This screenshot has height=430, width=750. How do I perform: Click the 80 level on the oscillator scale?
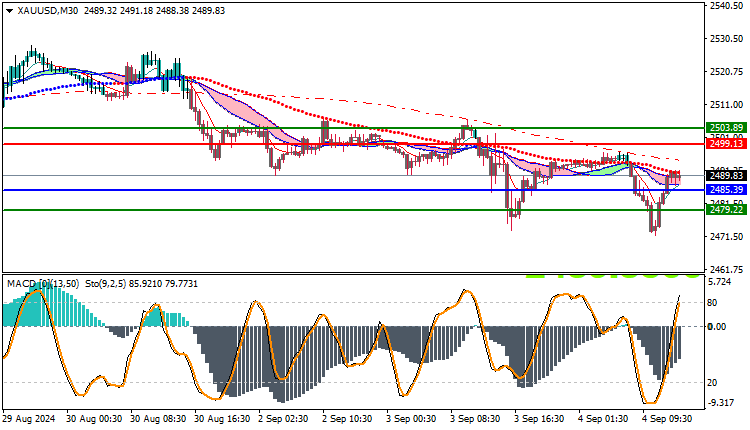(x=712, y=303)
